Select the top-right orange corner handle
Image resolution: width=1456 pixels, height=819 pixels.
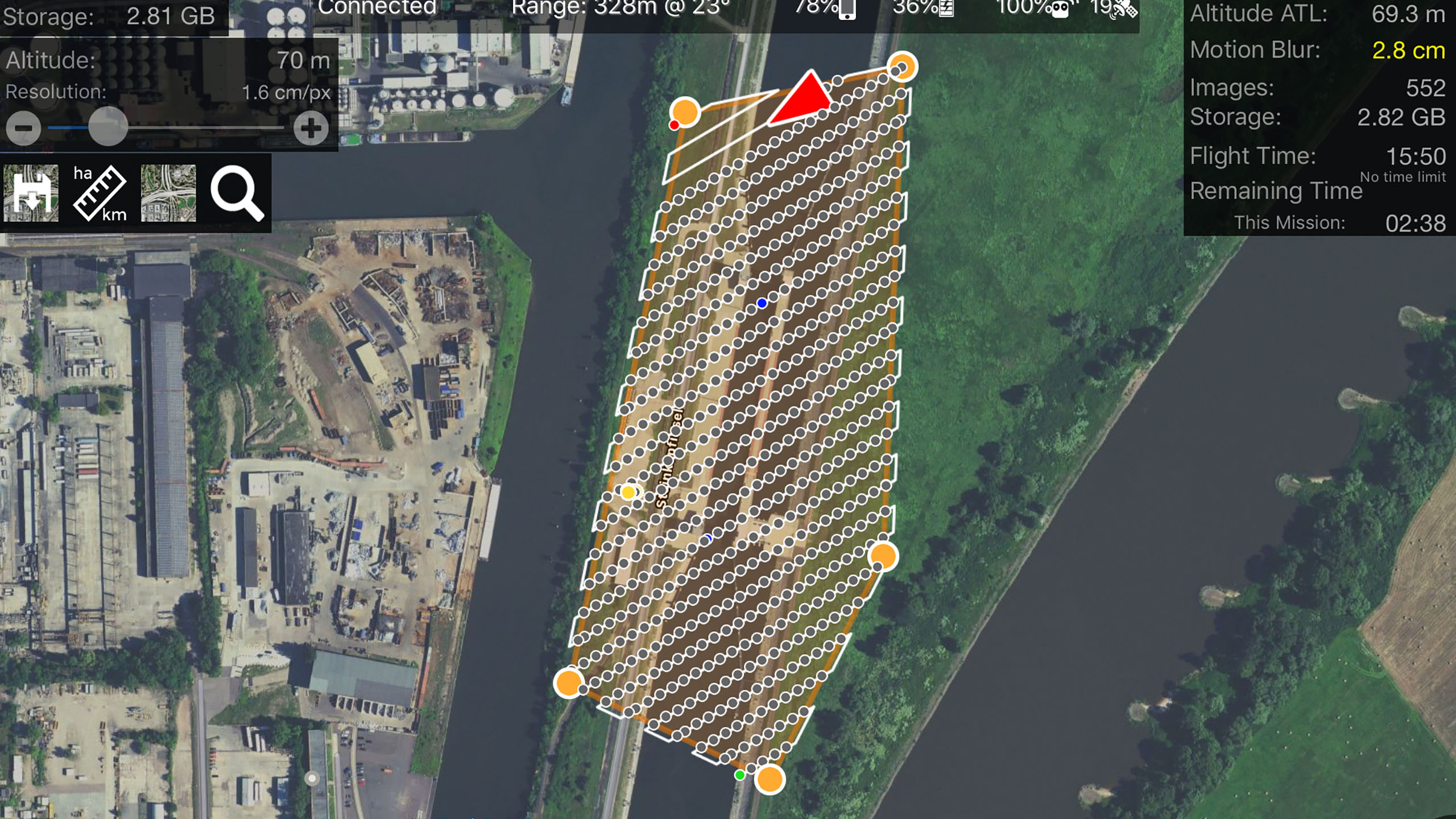902,67
